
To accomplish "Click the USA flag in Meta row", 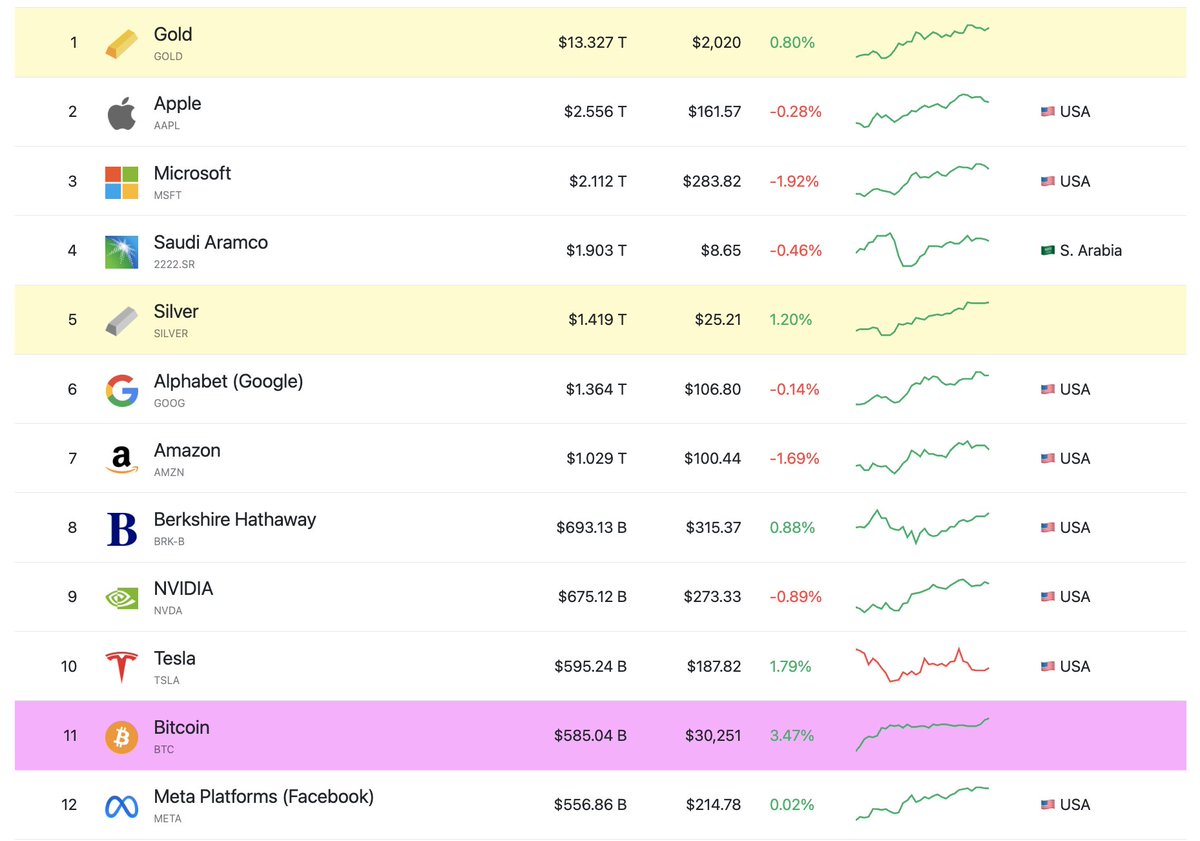I will (1047, 805).
